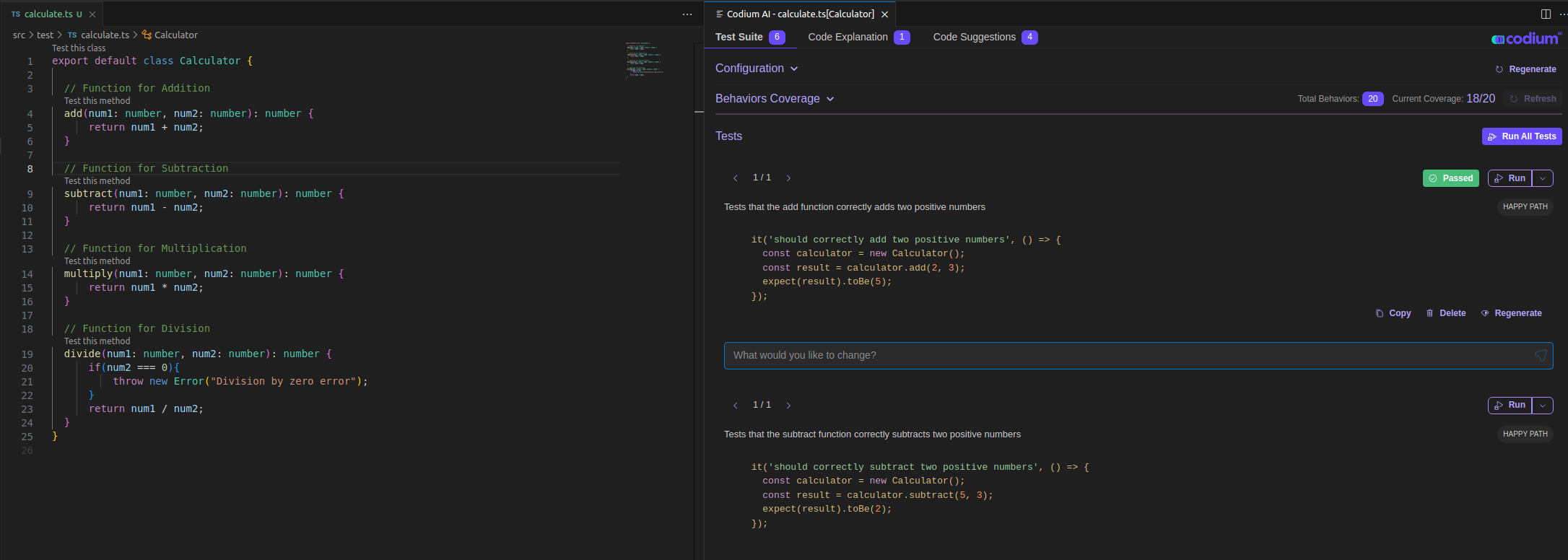
Task: Regenerate the add test
Action: (x=1512, y=313)
